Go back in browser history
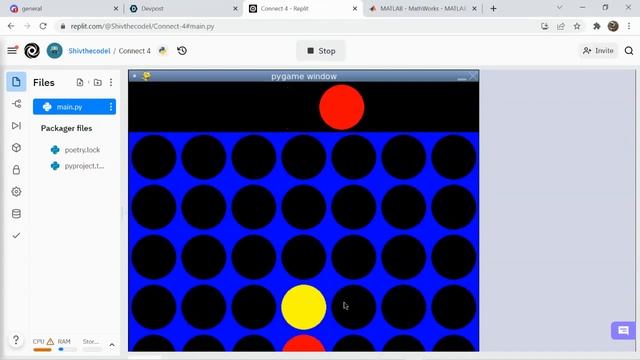Viewport: 640px width, 360px height. pos(11,26)
